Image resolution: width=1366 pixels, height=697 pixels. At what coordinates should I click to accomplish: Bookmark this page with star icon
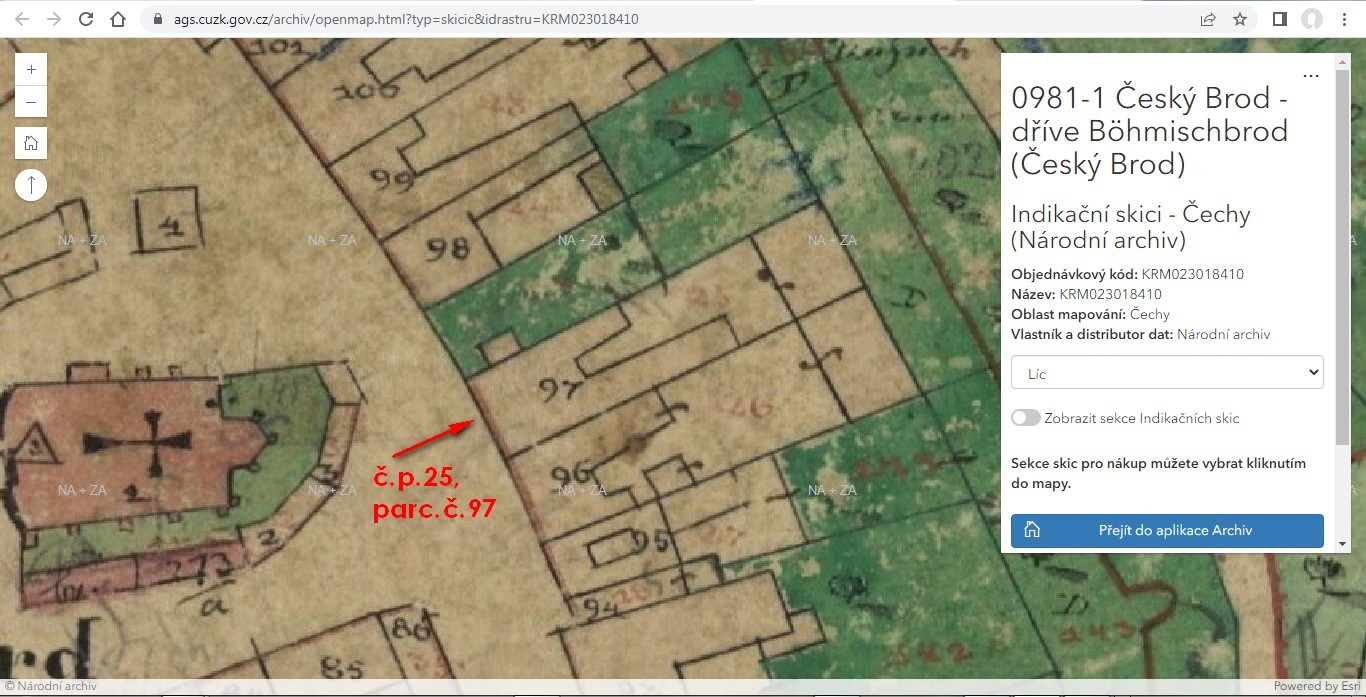point(1240,19)
